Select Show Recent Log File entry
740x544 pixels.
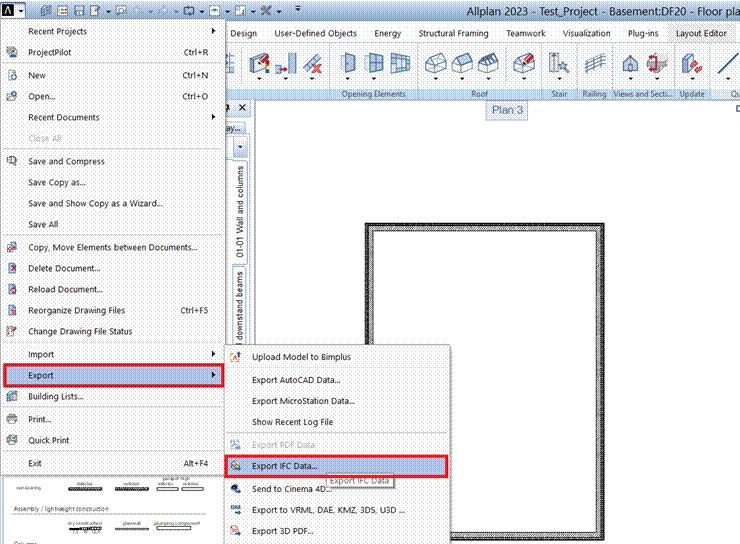292,422
